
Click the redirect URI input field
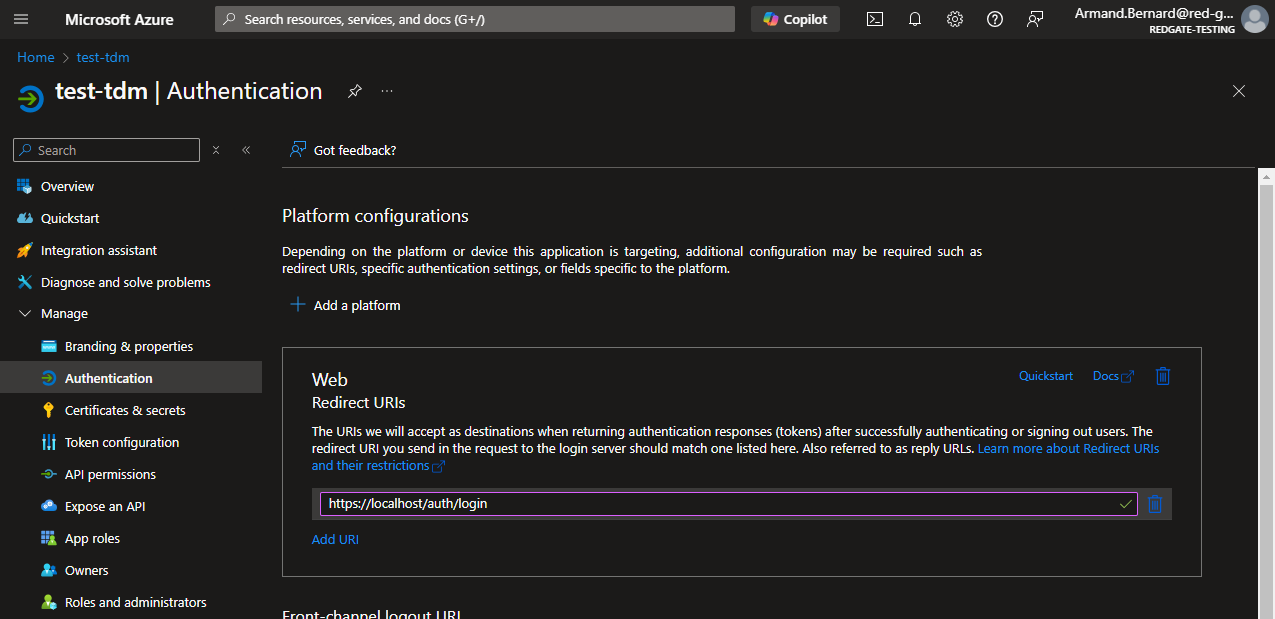(720, 504)
